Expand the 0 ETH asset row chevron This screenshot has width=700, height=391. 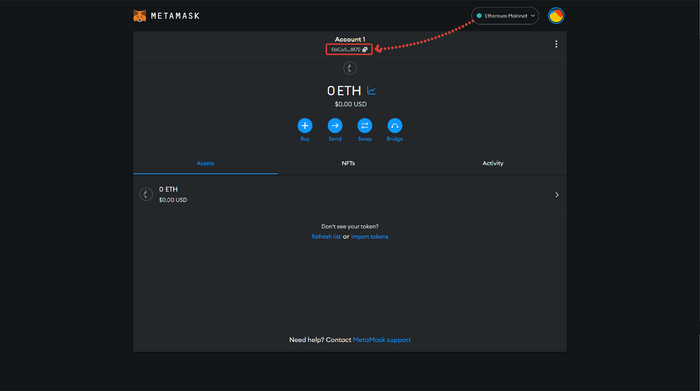pos(557,195)
